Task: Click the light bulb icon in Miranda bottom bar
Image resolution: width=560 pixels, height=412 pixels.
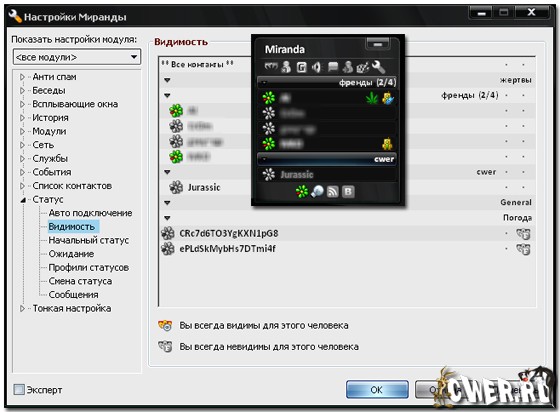Action: pyautogui.click(x=317, y=192)
